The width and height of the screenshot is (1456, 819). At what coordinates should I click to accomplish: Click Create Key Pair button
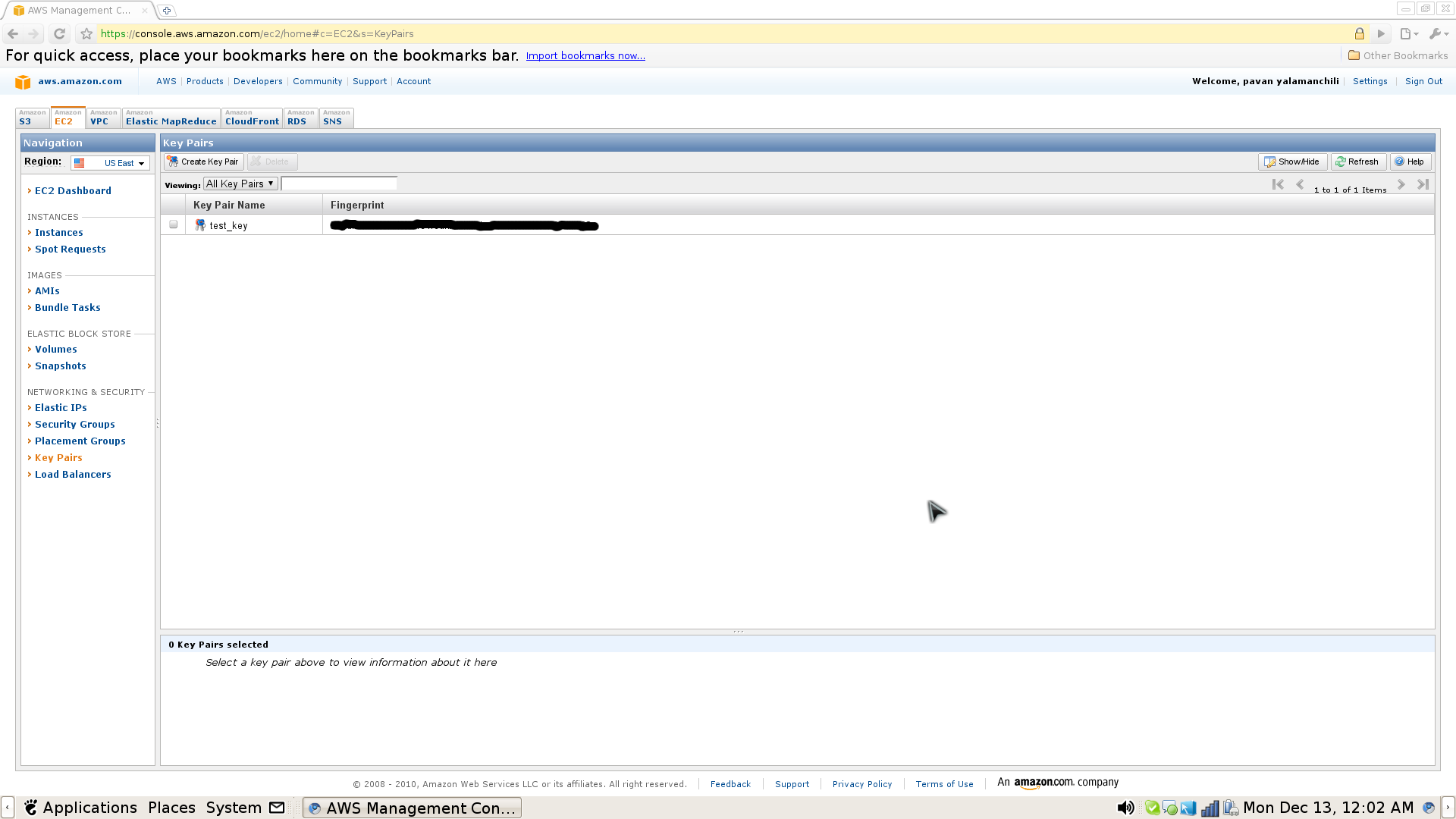point(203,161)
